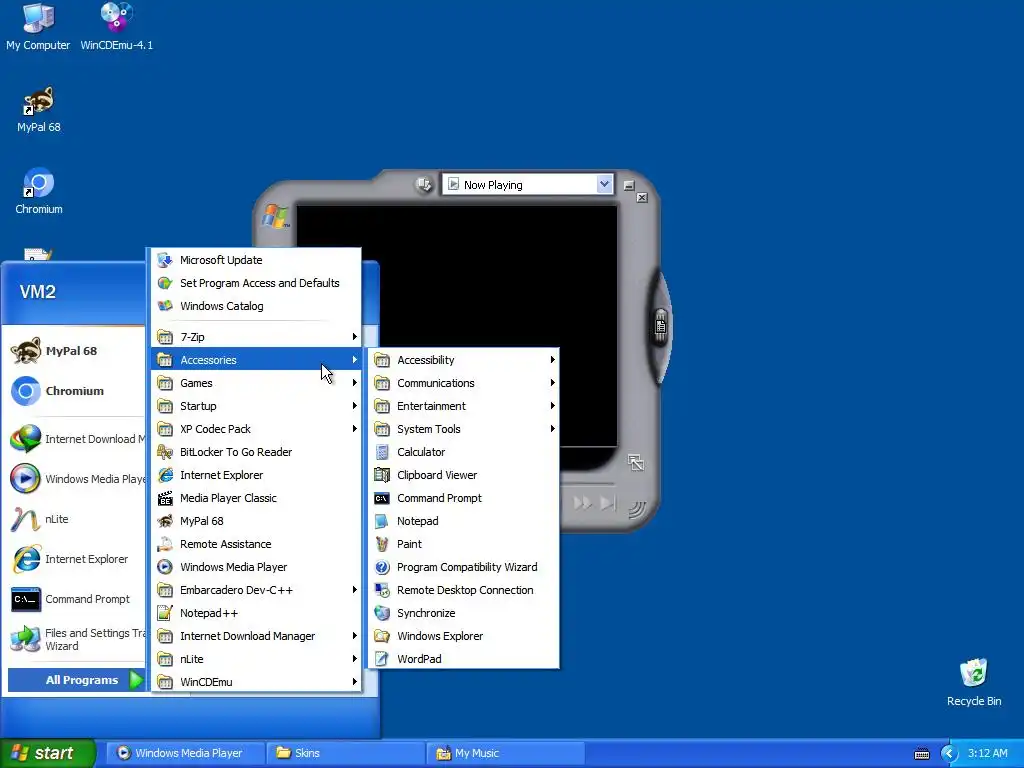Open Recycle Bin on desktop
This screenshot has width=1024, height=768.
974,682
